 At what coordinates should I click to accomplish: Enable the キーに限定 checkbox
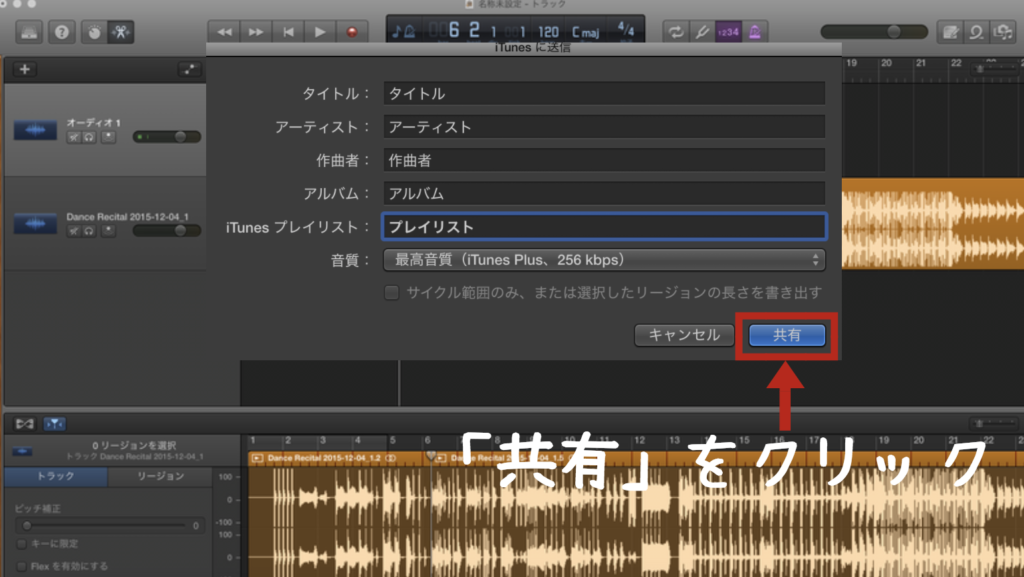22,544
